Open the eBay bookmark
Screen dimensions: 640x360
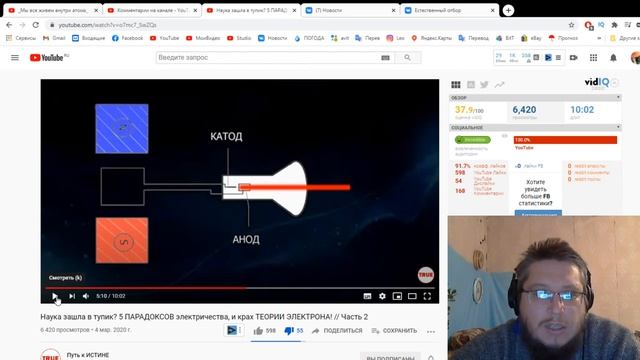click(531, 38)
